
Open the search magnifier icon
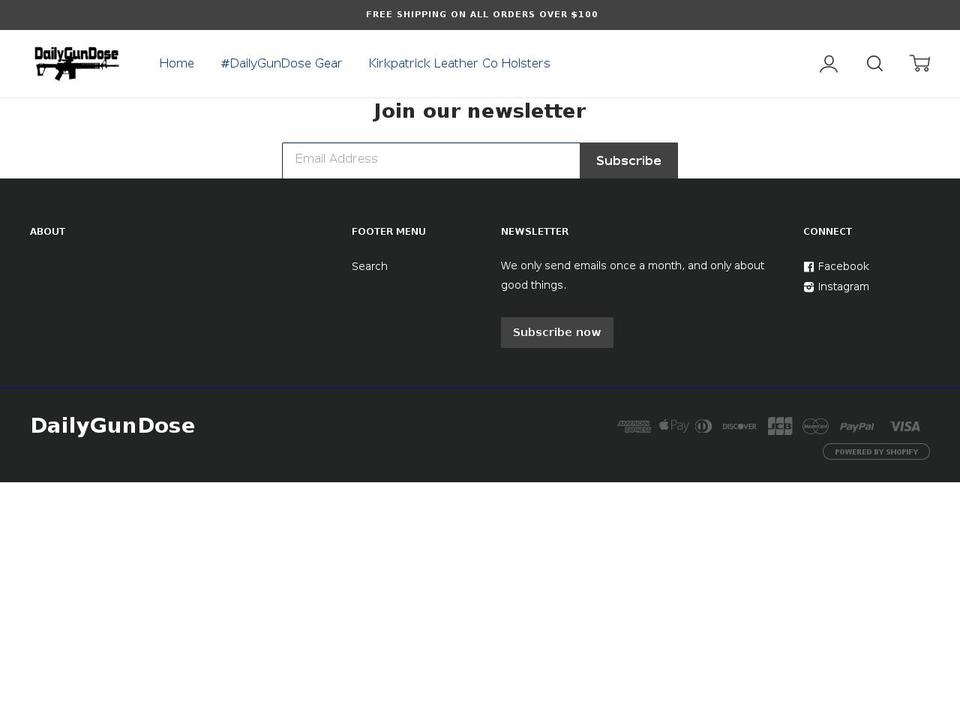(875, 64)
